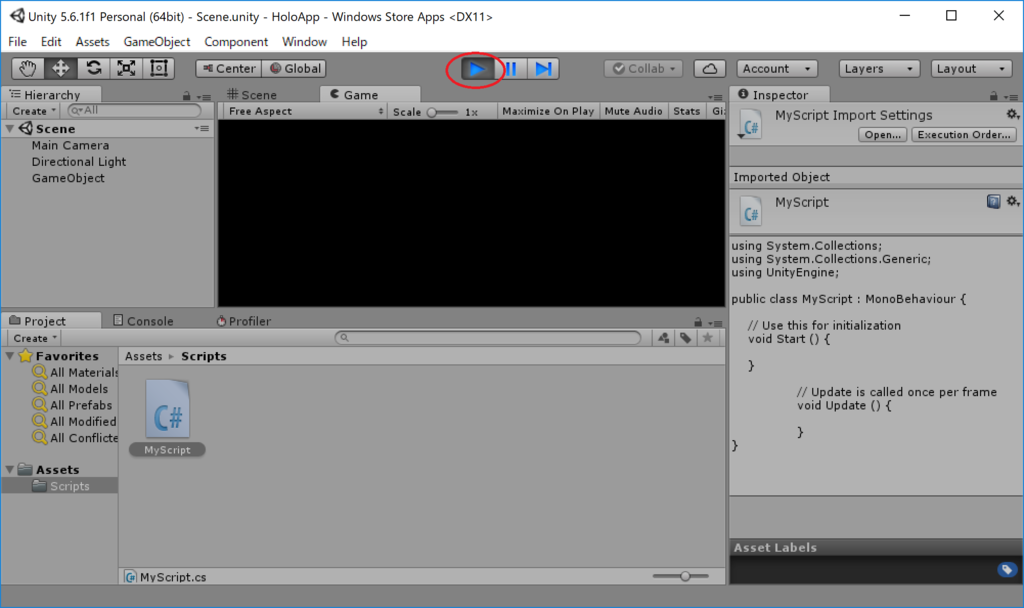Click the Execution Order... button
The image size is (1024, 608).
pyautogui.click(x=964, y=135)
